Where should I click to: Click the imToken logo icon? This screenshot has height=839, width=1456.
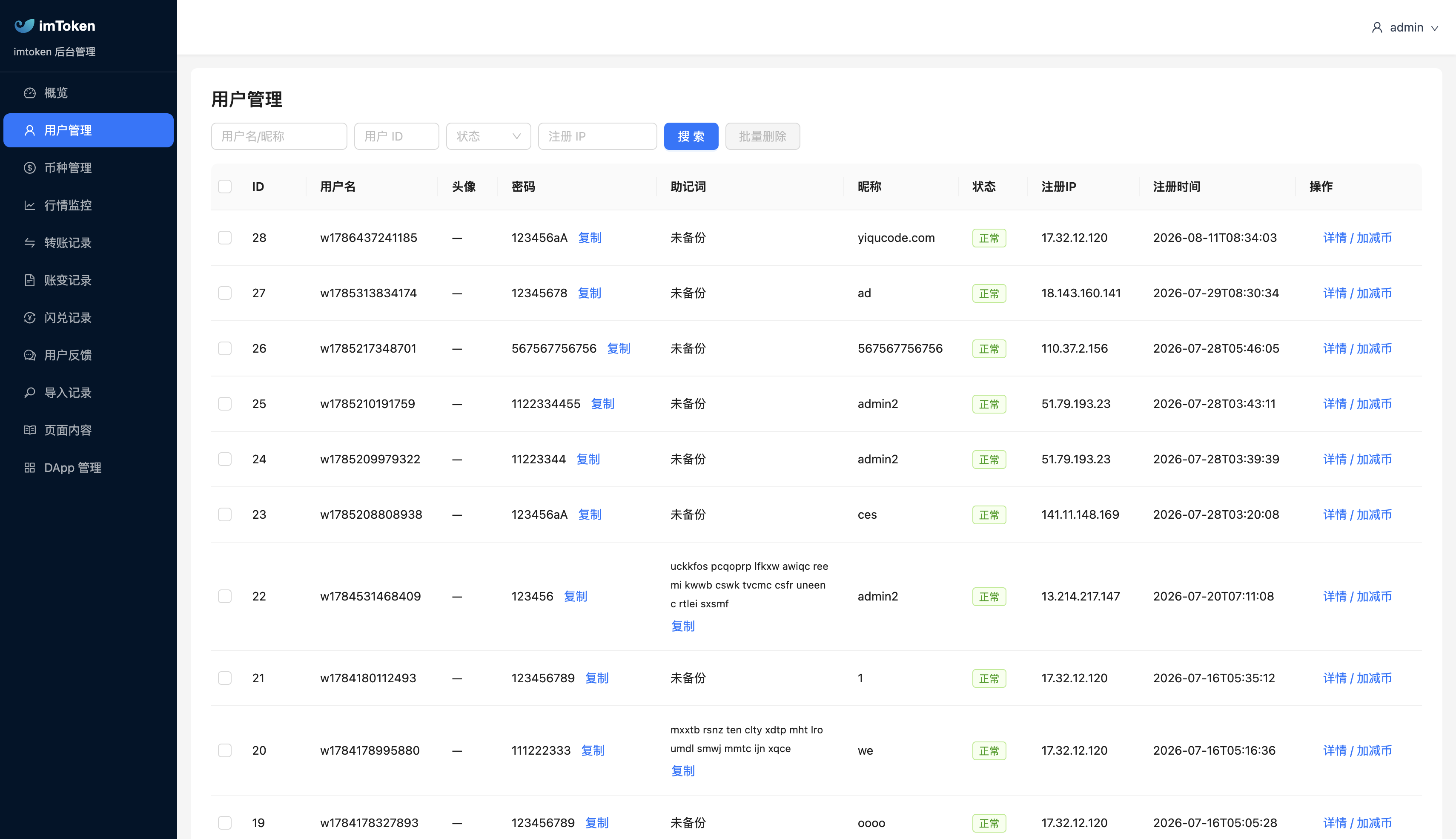click(x=24, y=26)
